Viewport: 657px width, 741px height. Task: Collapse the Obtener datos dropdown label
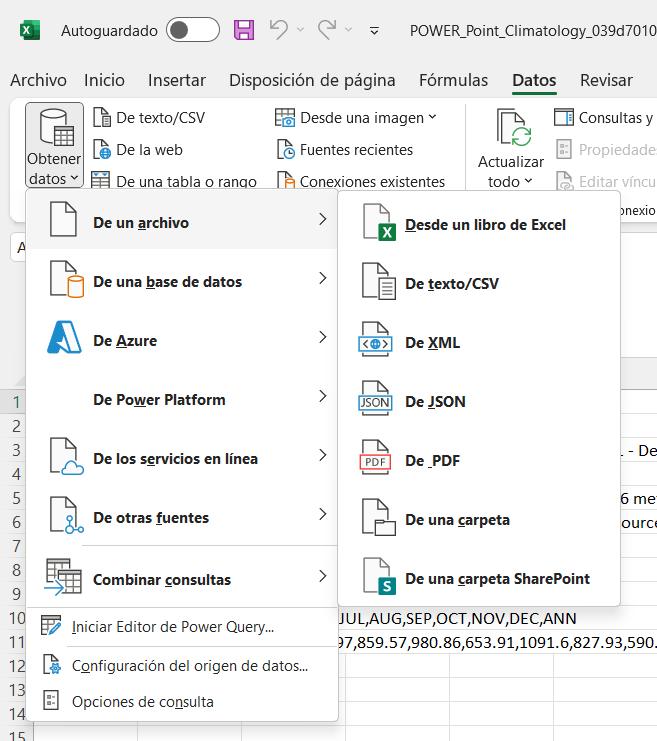tap(54, 169)
